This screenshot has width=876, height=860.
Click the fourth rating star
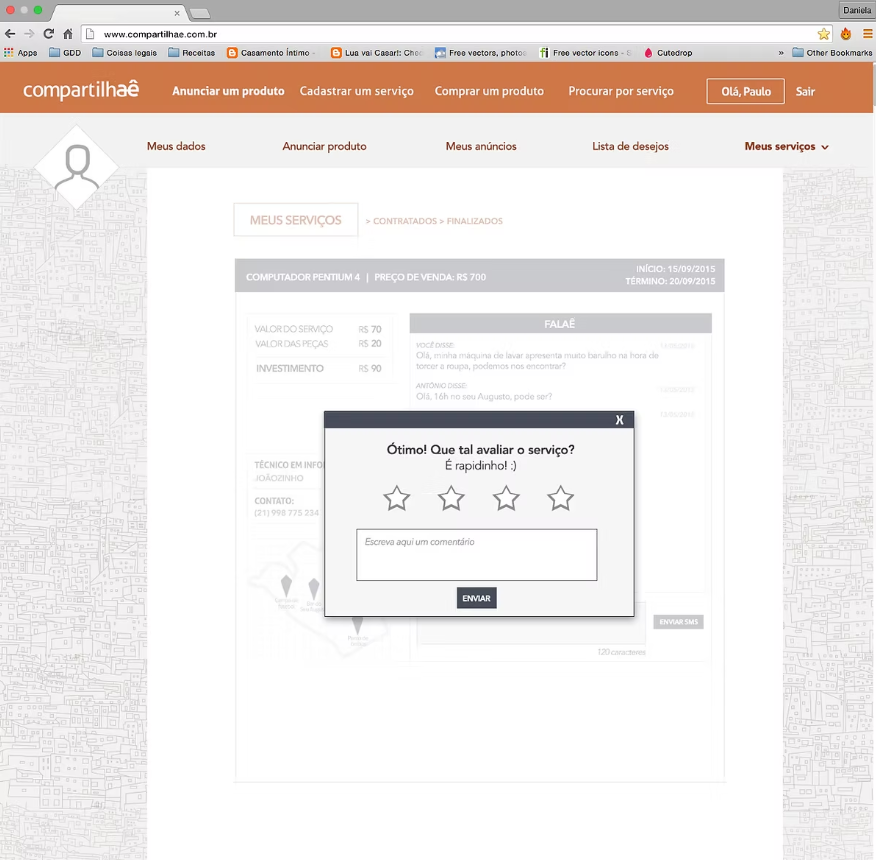click(x=560, y=498)
